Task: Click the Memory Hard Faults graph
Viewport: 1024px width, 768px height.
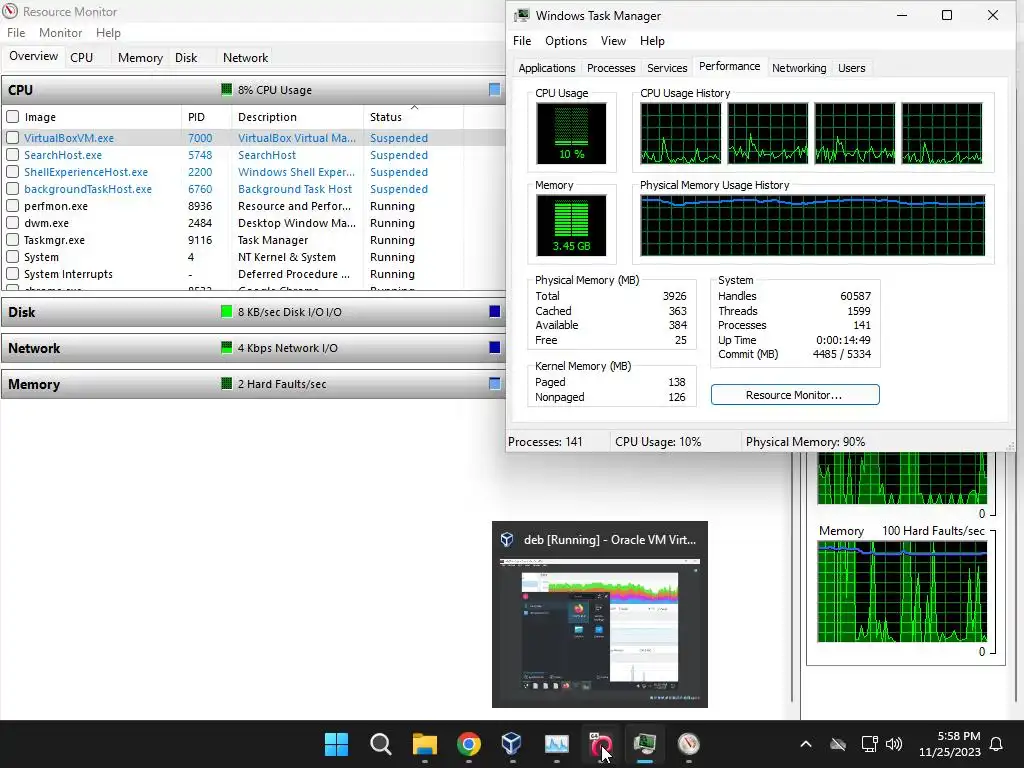Action: tap(902, 592)
